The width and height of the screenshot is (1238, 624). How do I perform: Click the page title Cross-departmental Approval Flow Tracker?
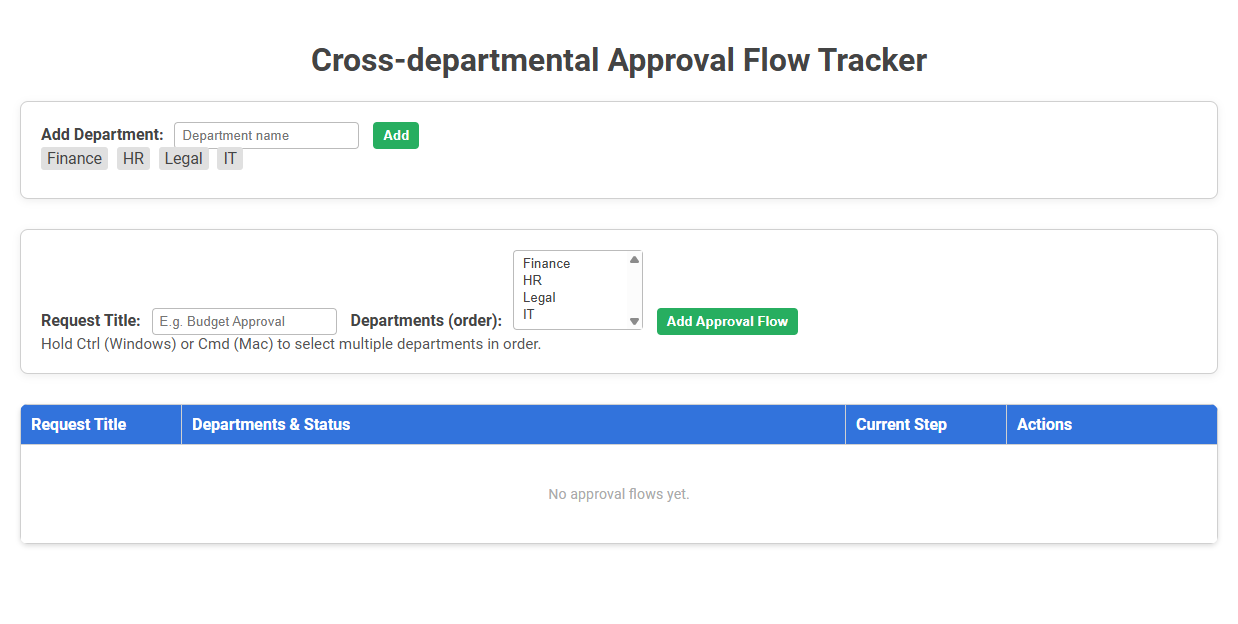coord(619,60)
